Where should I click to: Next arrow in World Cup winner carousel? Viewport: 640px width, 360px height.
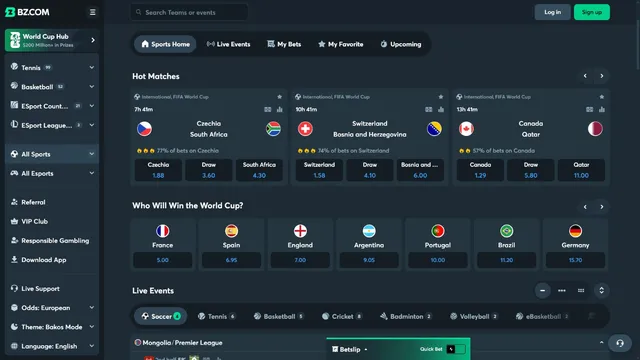coord(602,207)
